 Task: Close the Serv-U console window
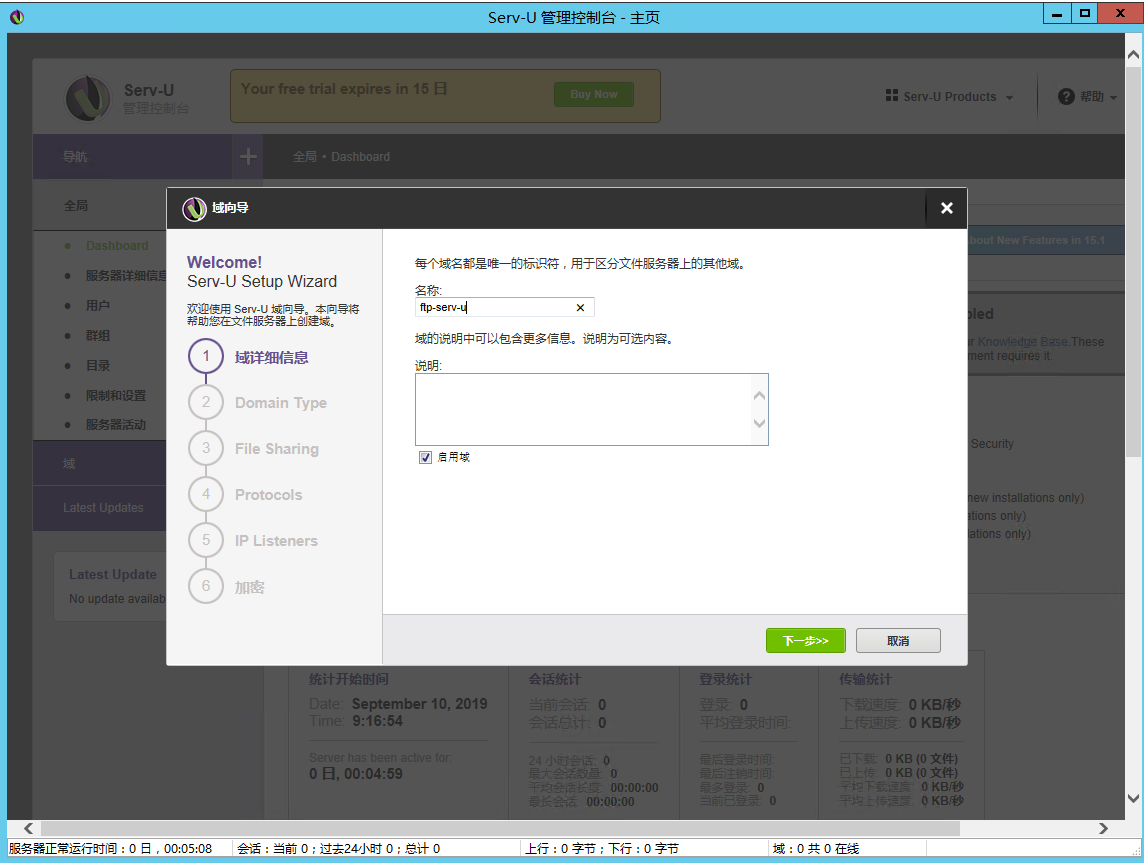click(1120, 14)
